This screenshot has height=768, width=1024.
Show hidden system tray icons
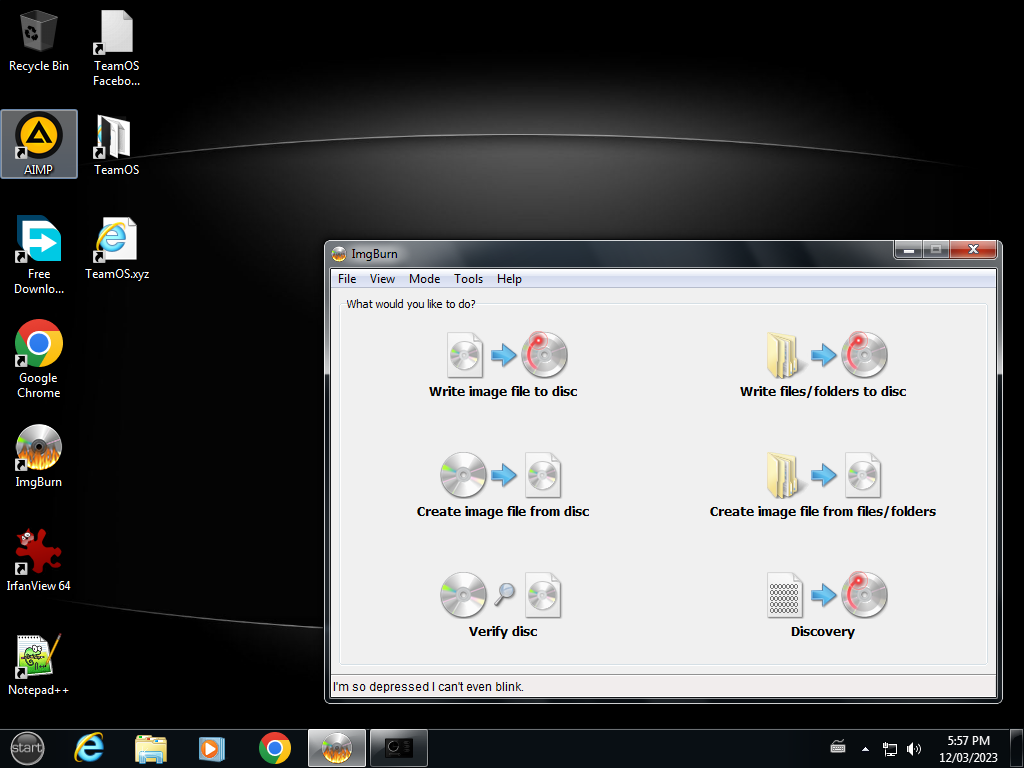pyautogui.click(x=865, y=749)
